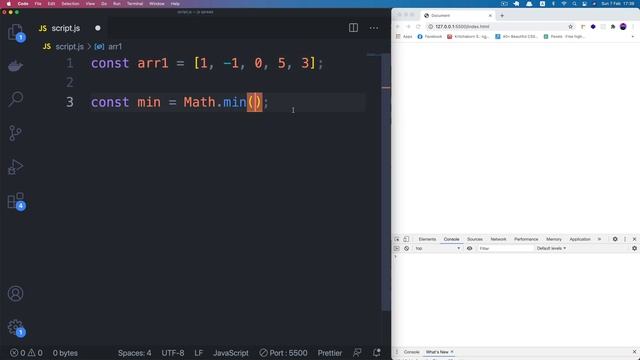Open the Code menu in menu bar
The width and height of the screenshot is (640, 360).
point(23,4)
